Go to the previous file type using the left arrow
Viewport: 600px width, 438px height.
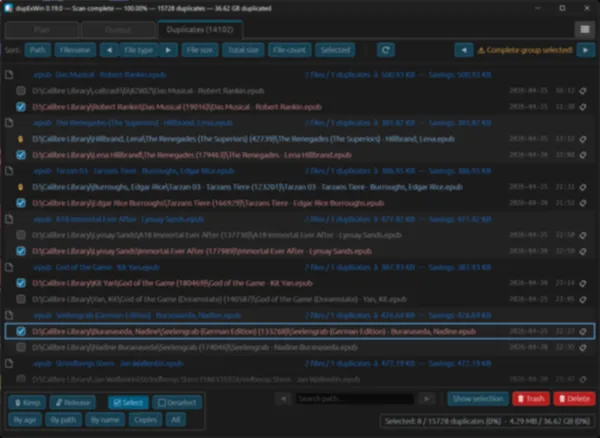click(x=109, y=50)
